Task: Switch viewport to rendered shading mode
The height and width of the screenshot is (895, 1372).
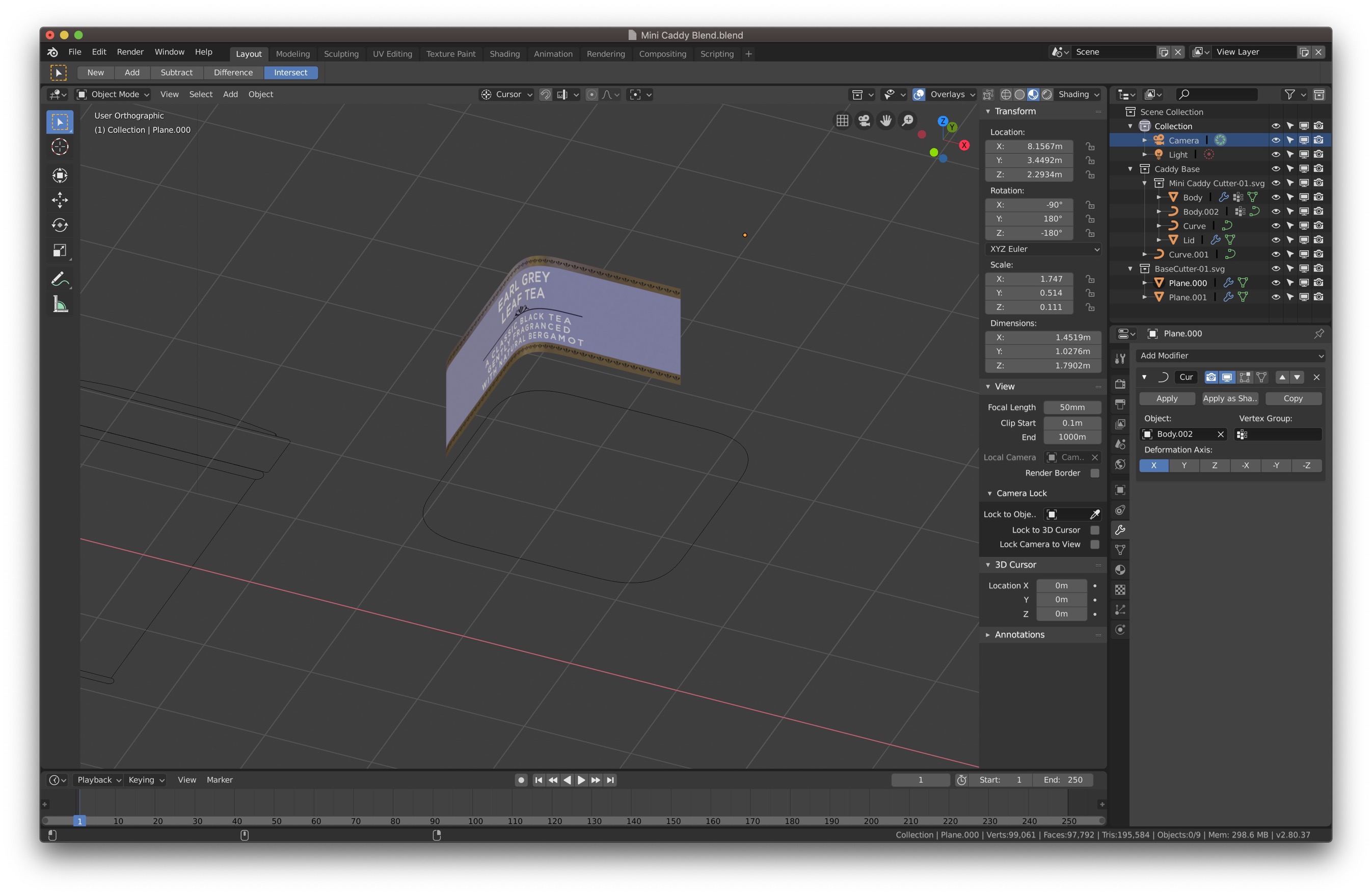Action: (1047, 94)
